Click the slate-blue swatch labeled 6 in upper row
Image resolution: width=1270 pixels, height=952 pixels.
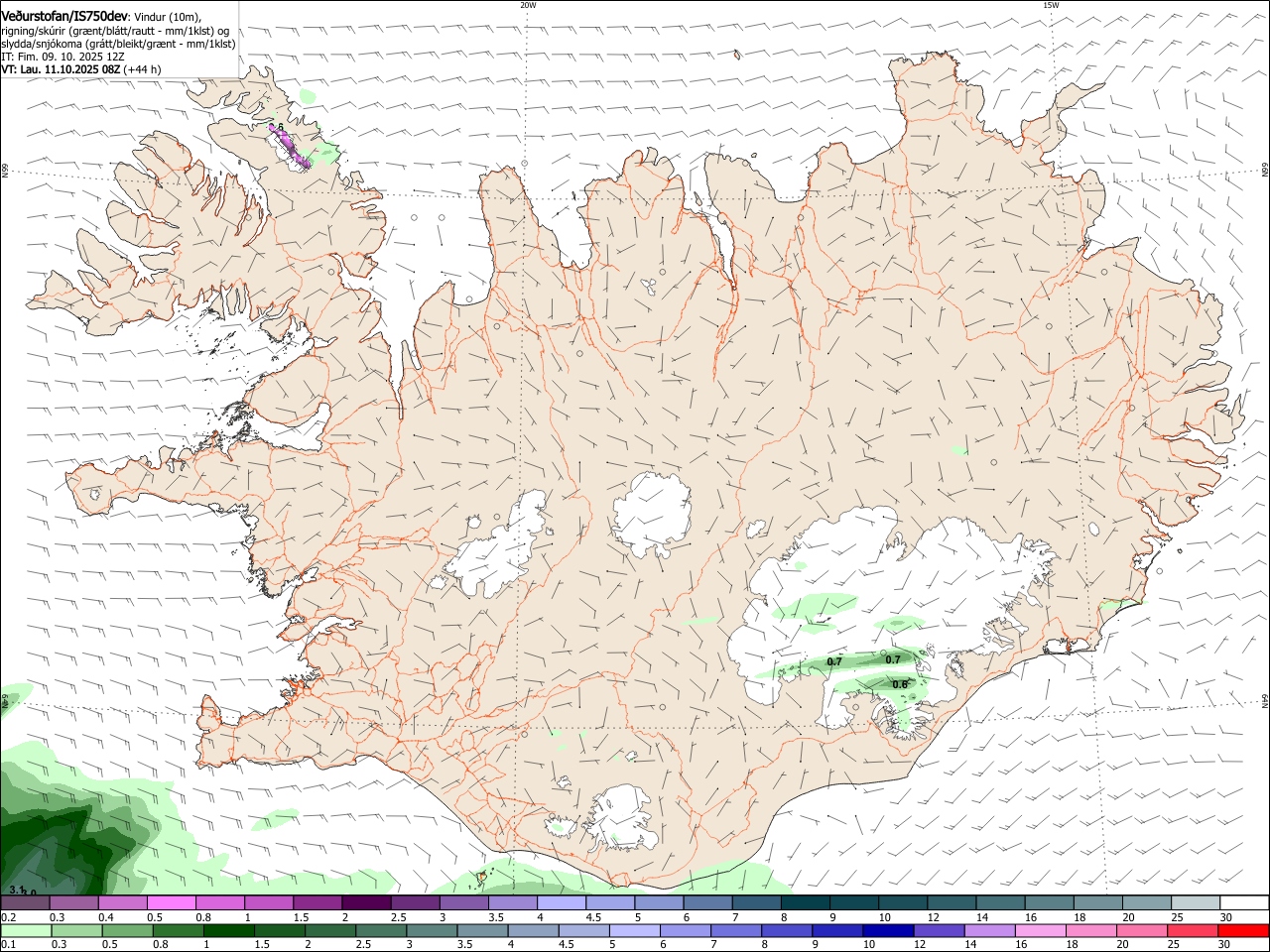pos(708,903)
